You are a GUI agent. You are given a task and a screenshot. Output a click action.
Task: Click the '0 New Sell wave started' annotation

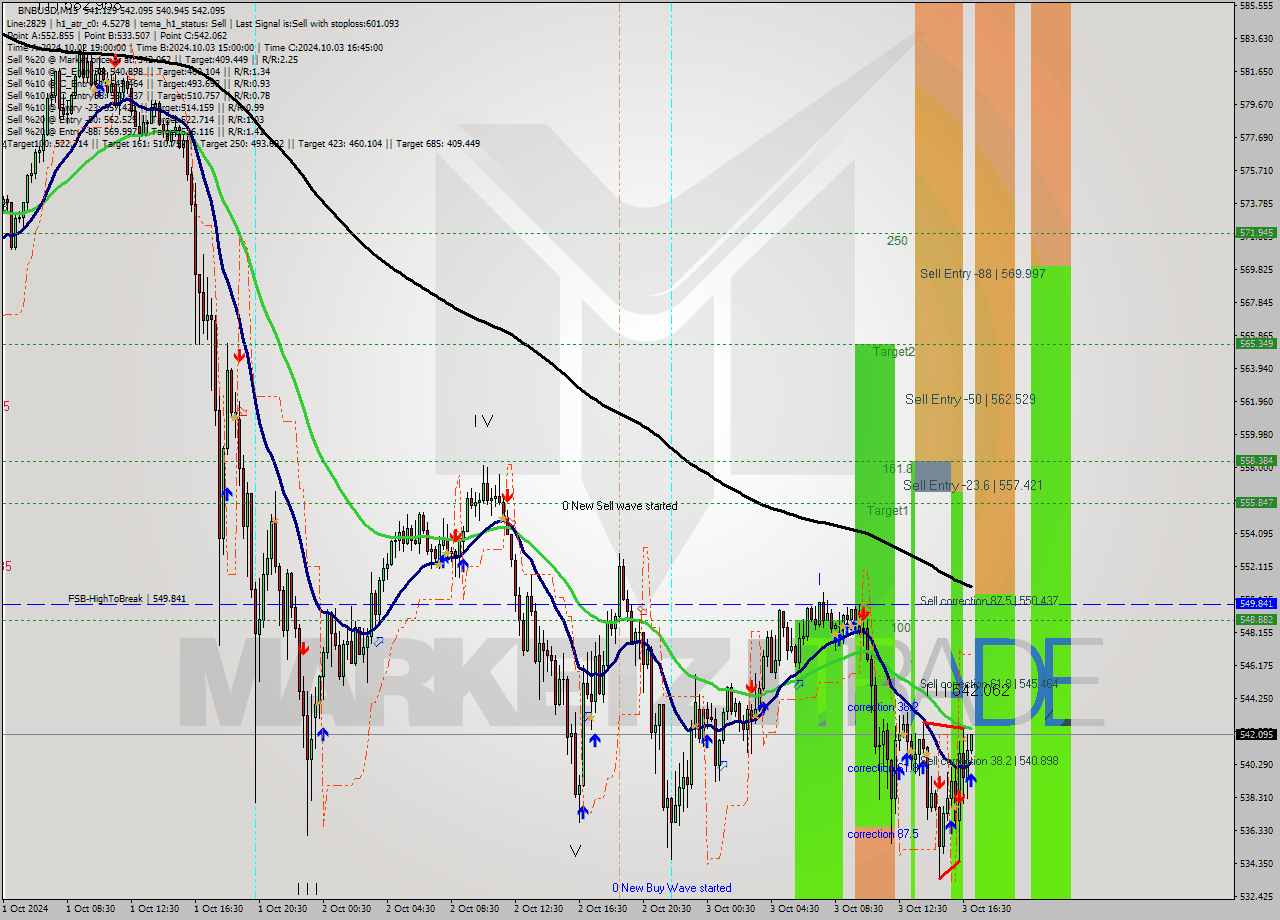619,506
